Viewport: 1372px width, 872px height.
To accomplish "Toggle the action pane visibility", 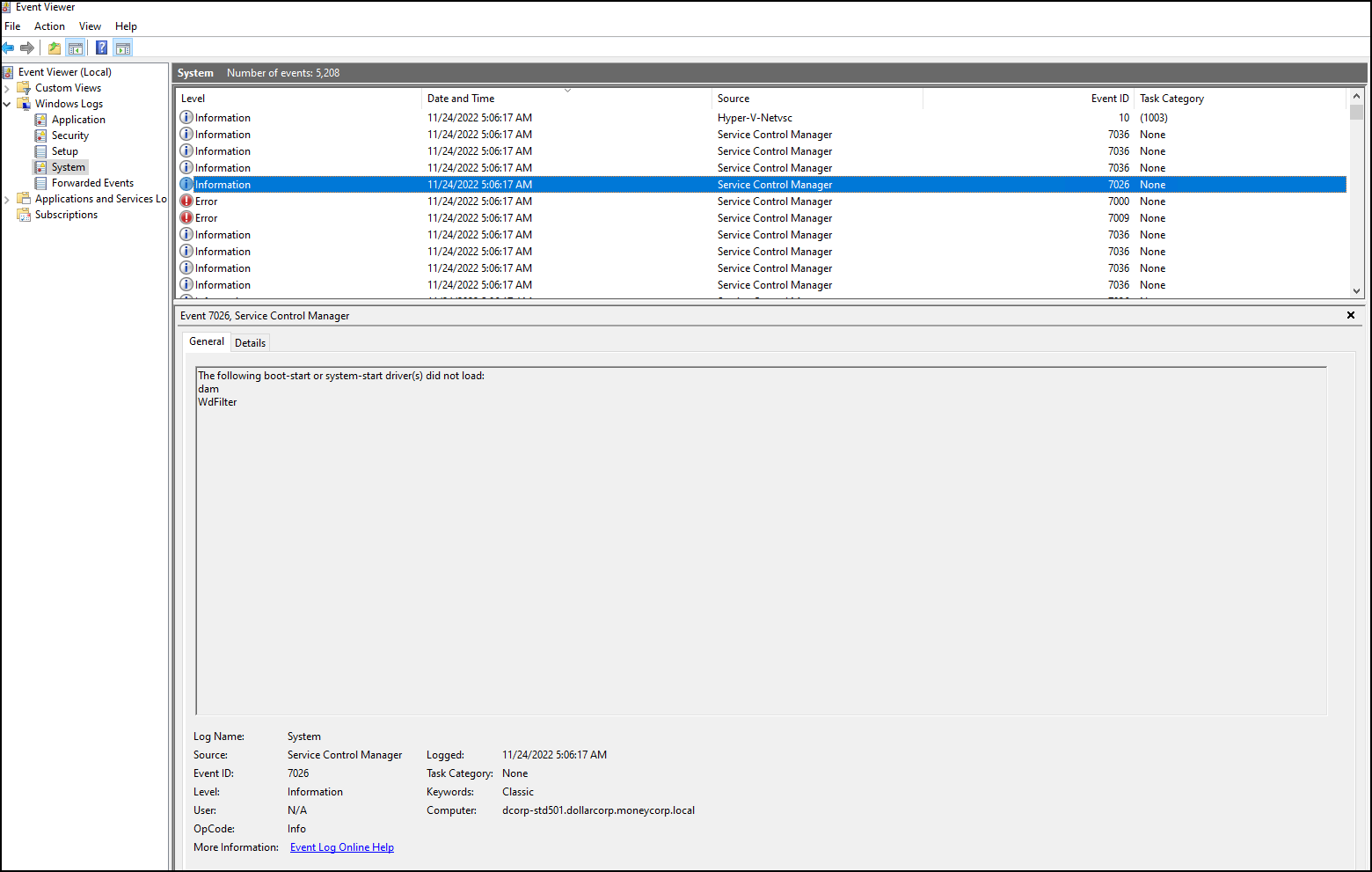I will [122, 48].
